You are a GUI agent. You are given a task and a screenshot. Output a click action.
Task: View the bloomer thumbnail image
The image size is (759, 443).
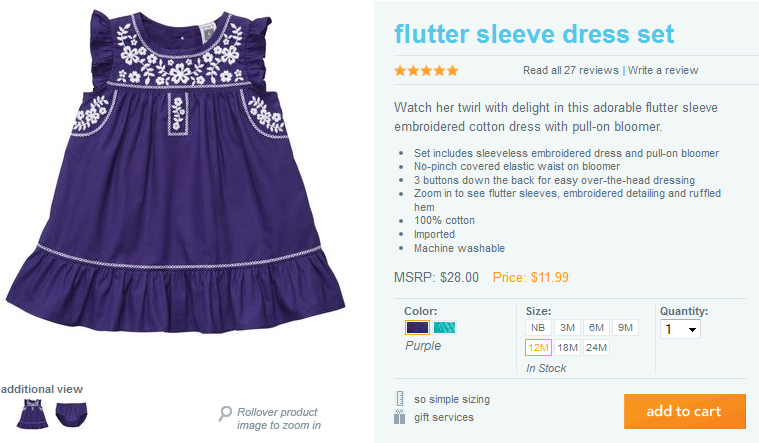[x=71, y=414]
